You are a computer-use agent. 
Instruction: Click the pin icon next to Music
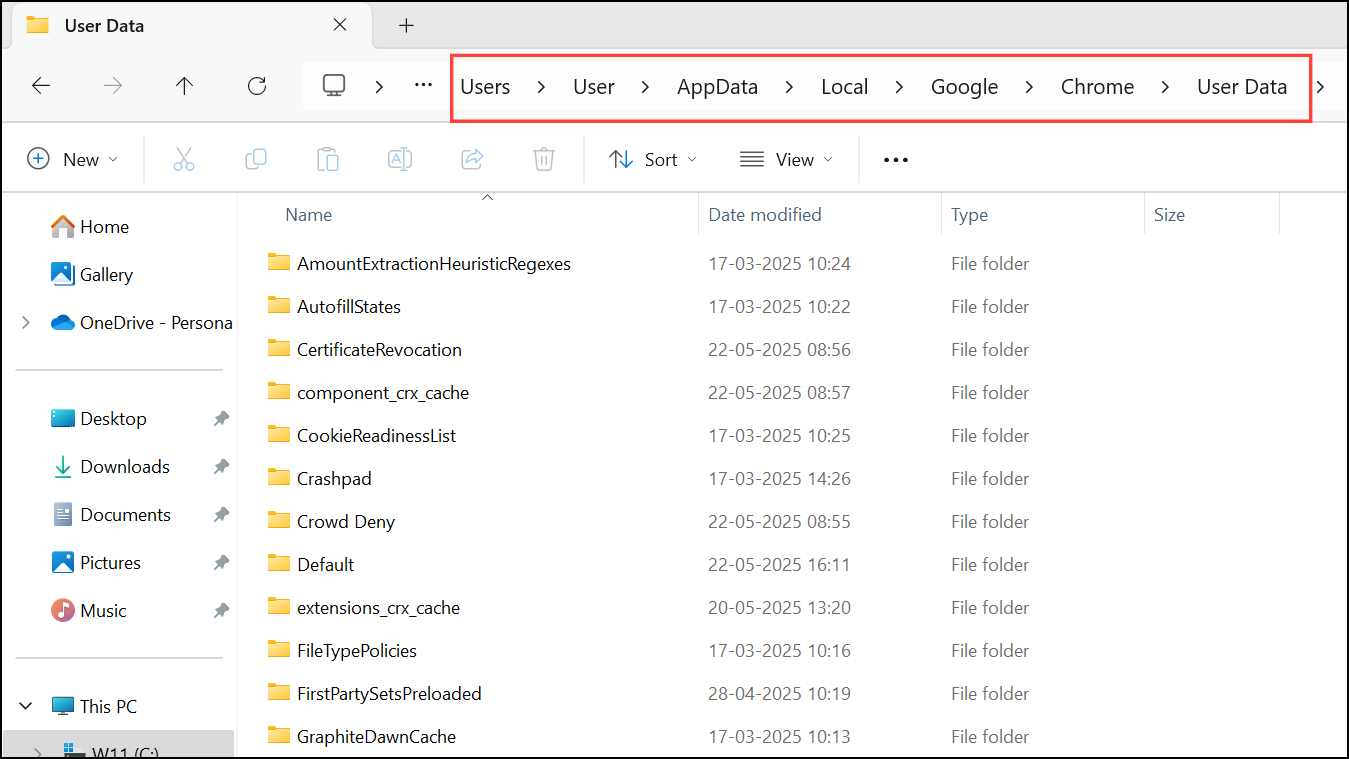pyautogui.click(x=221, y=611)
